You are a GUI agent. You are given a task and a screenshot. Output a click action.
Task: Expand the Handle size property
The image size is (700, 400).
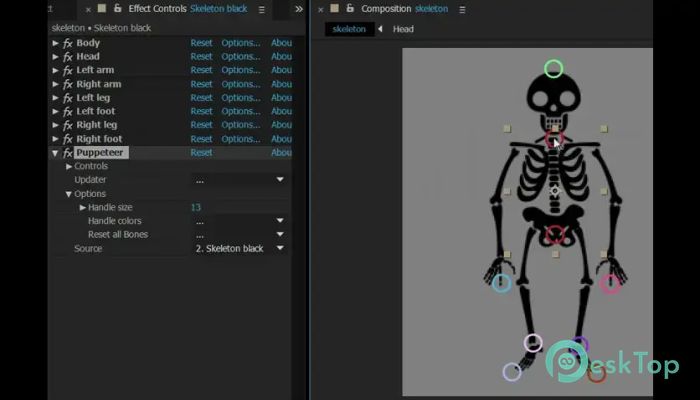point(83,207)
